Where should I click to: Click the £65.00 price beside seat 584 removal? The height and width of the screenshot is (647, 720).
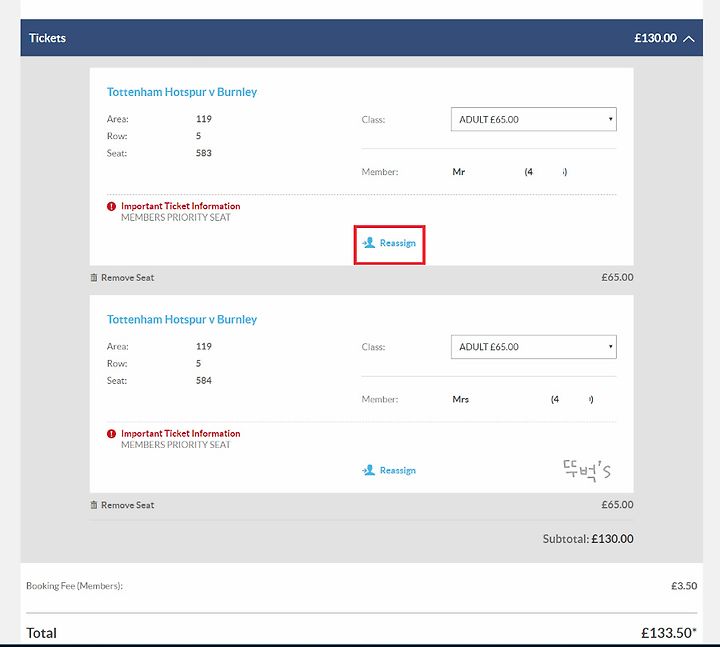618,505
